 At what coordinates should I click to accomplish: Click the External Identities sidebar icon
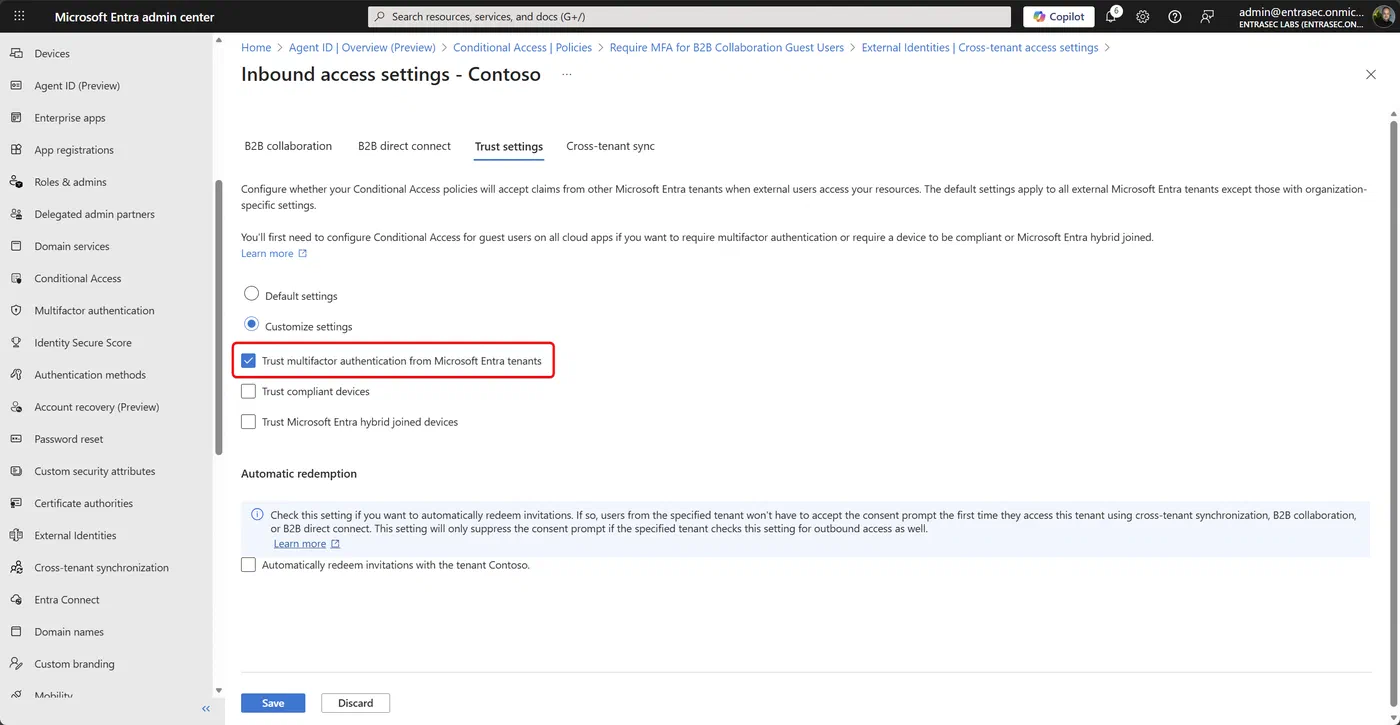click(16, 535)
